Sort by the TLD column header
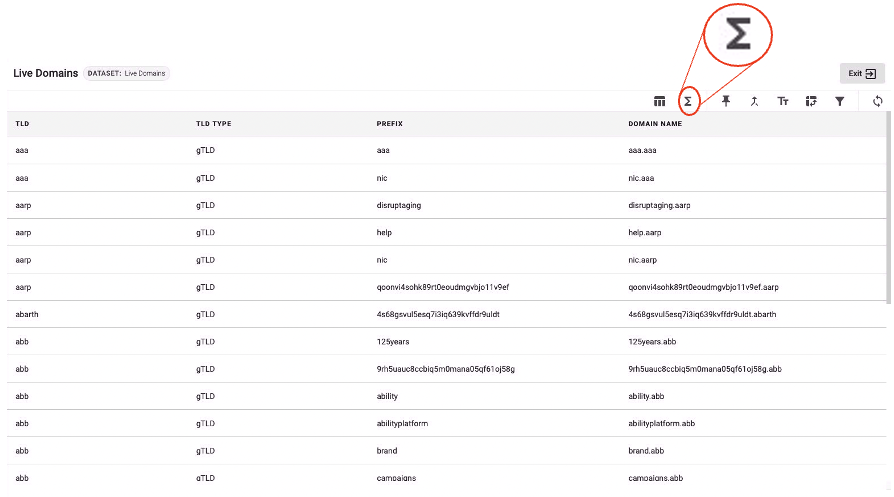894x497 pixels. coord(22,124)
